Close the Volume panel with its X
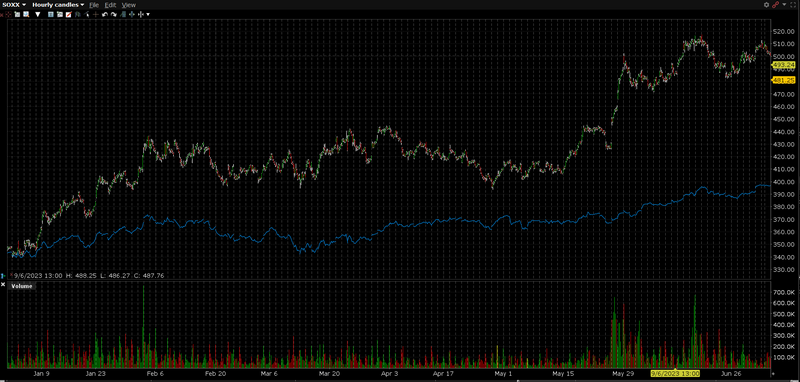 pos(3,285)
